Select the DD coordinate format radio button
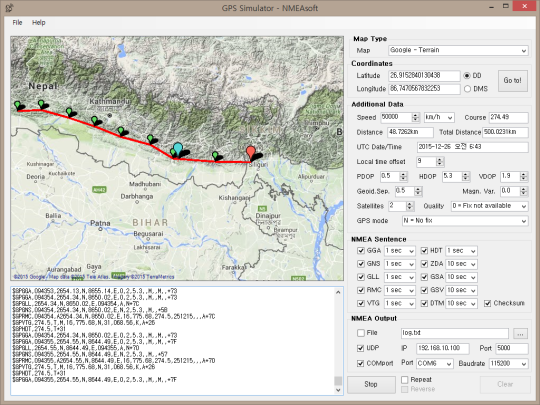Viewport: 540px width, 405px height. (467, 76)
